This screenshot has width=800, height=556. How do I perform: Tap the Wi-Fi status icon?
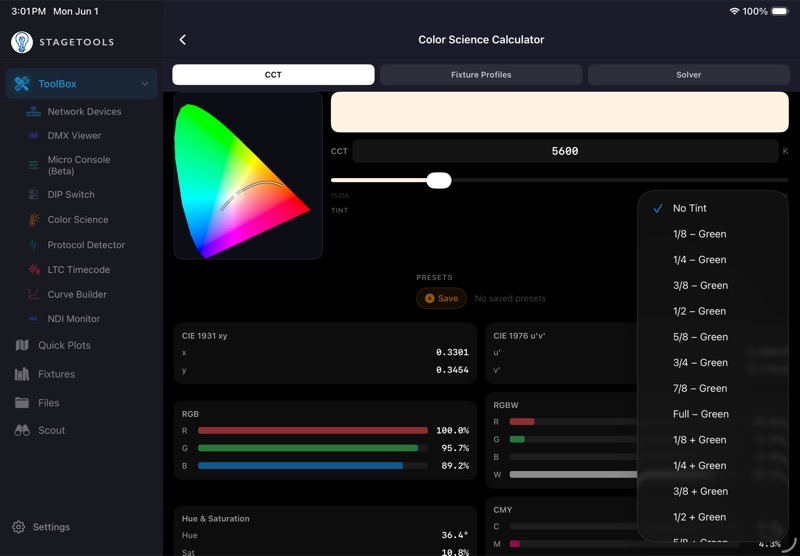click(x=734, y=11)
